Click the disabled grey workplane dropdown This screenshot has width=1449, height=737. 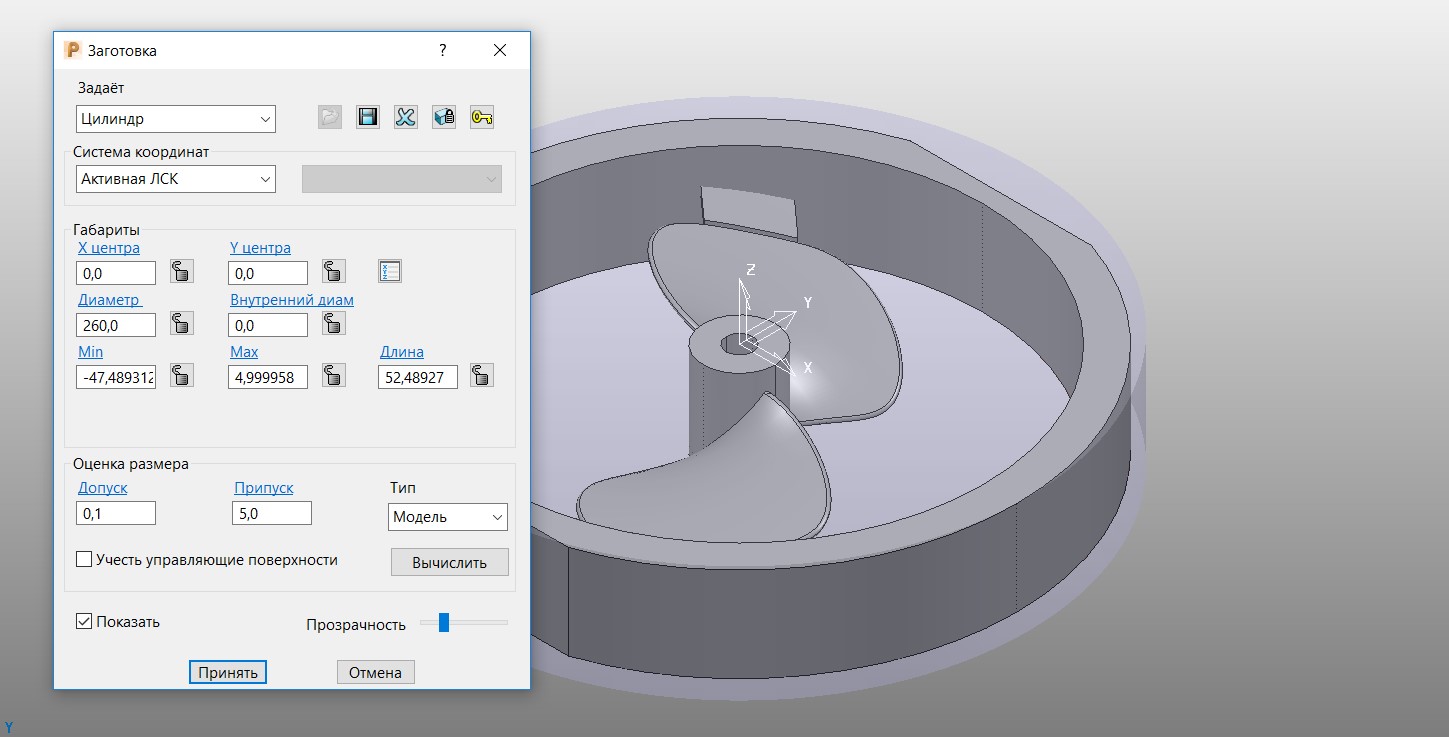(402, 179)
